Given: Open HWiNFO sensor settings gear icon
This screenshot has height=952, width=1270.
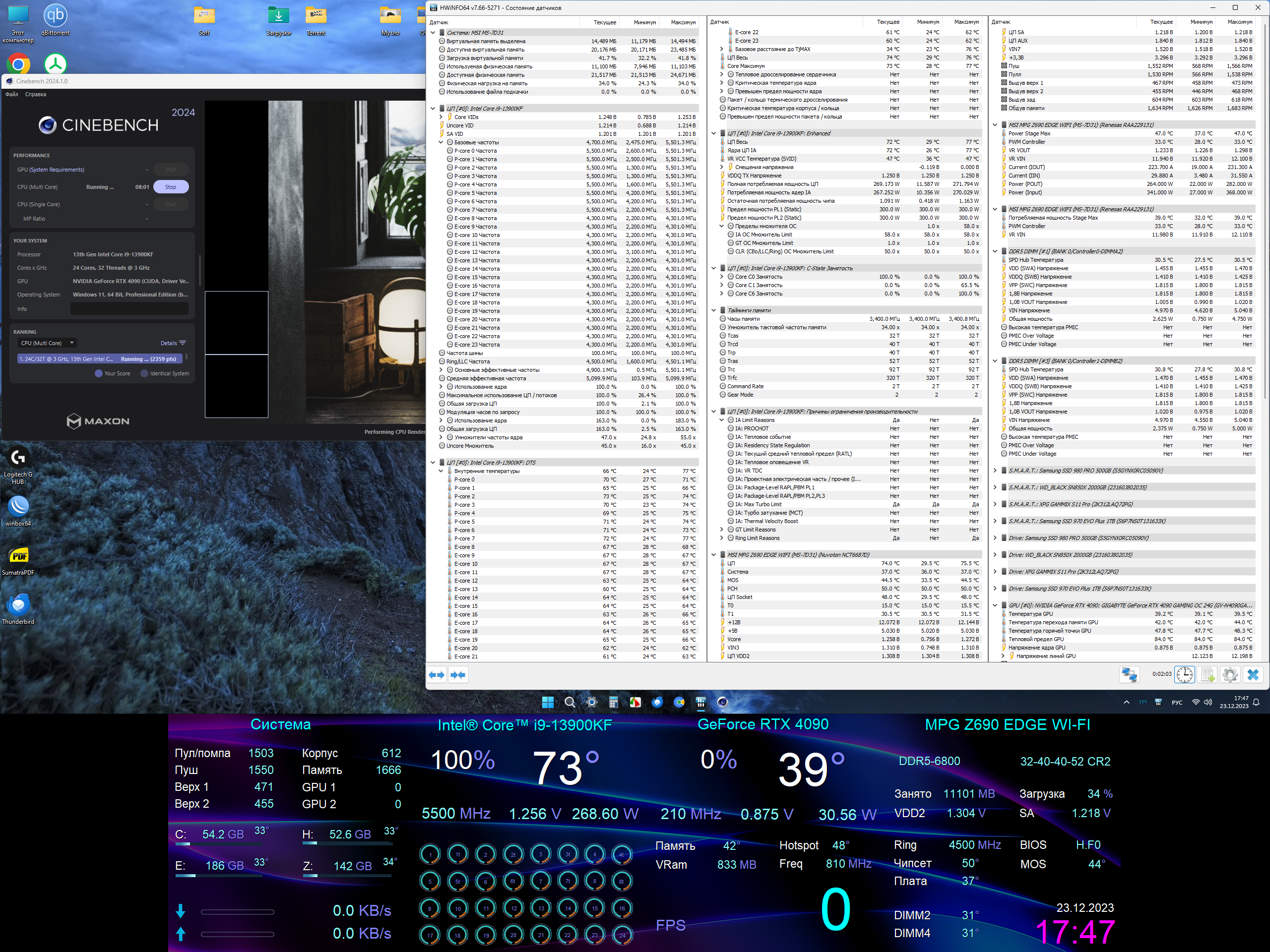Looking at the screenshot, I should (1230, 674).
